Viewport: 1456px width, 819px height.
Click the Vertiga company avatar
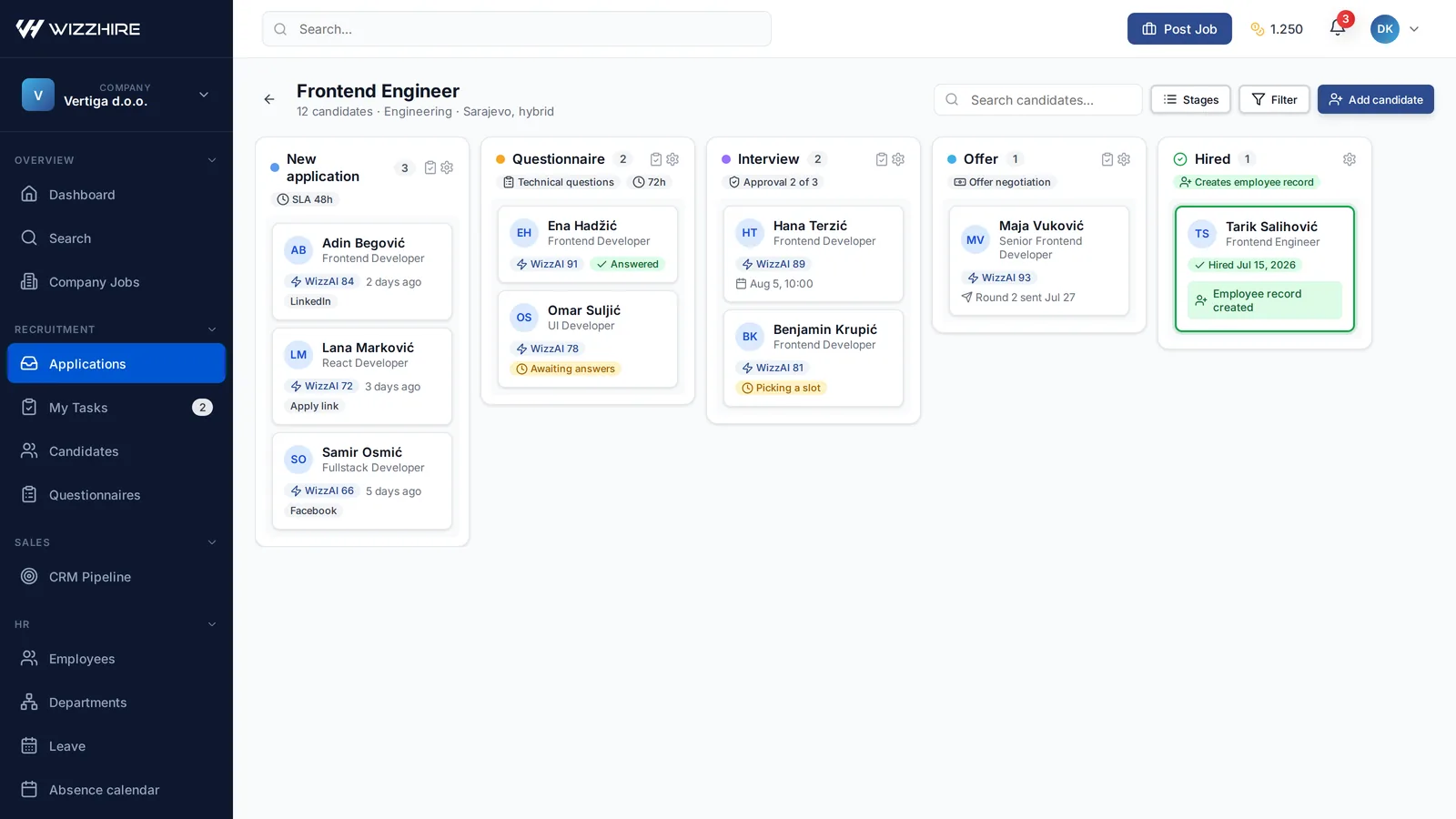pyautogui.click(x=38, y=95)
